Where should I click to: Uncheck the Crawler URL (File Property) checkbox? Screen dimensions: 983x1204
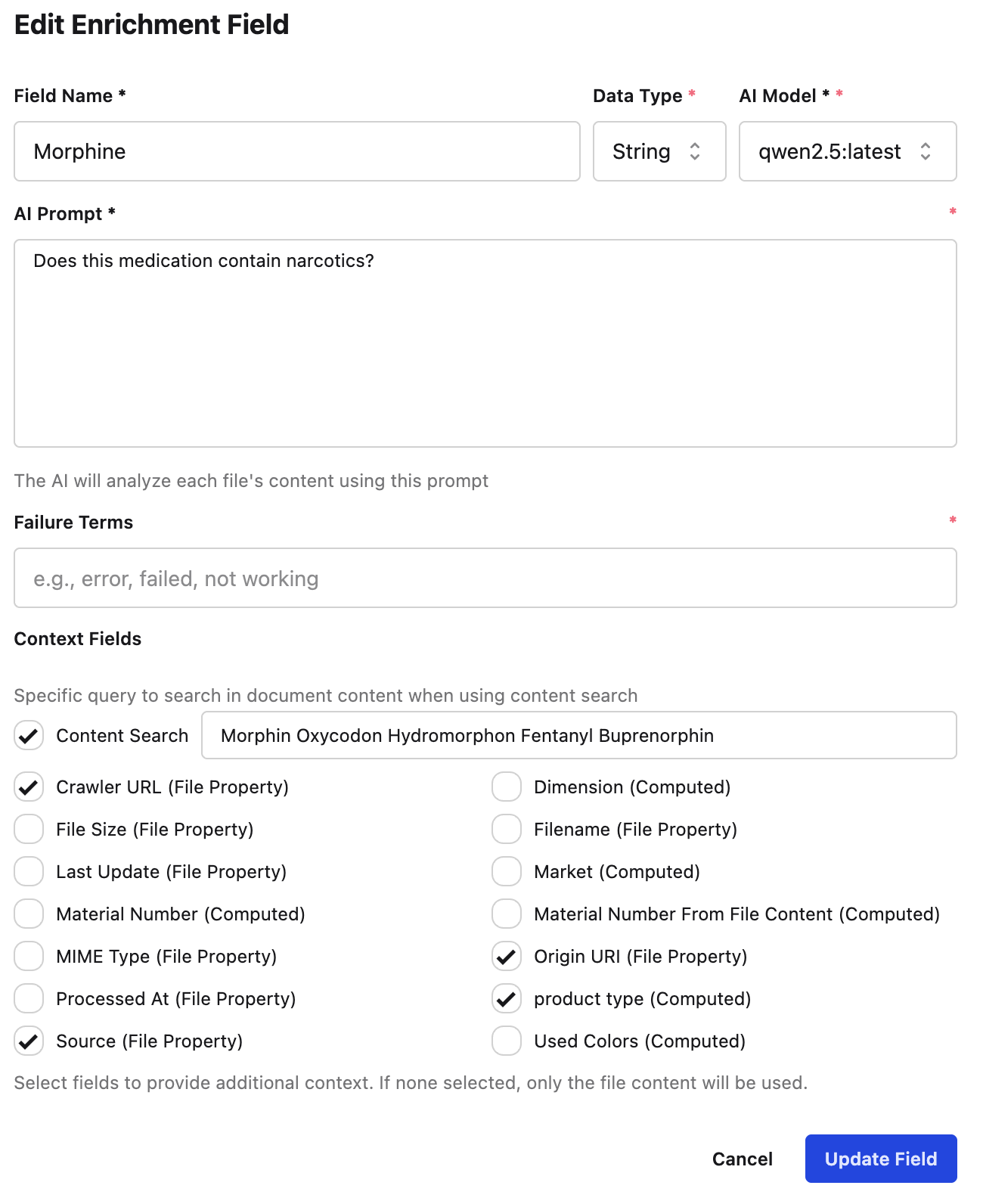coord(28,787)
